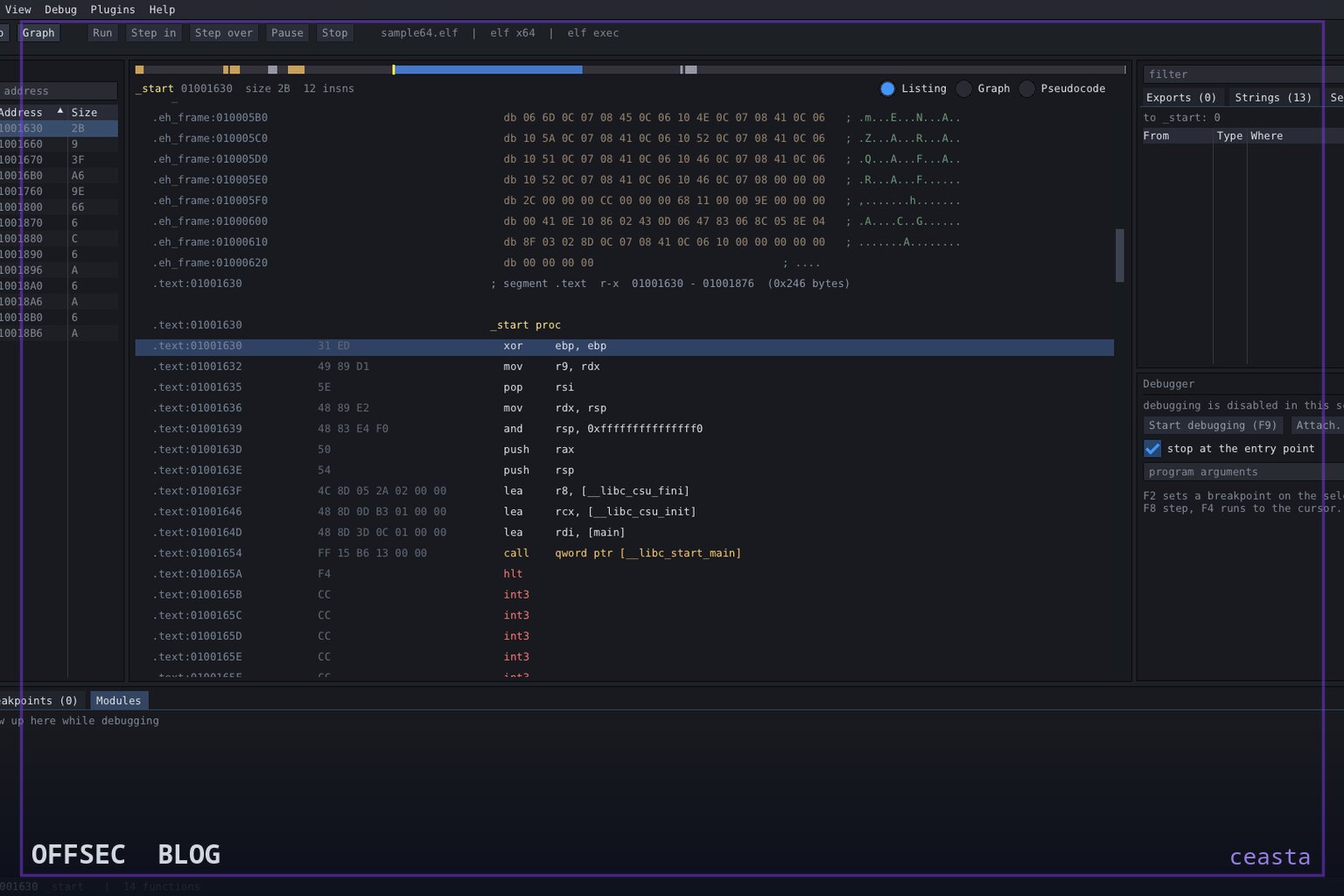Click the blue segment in navigation band

[x=488, y=69]
